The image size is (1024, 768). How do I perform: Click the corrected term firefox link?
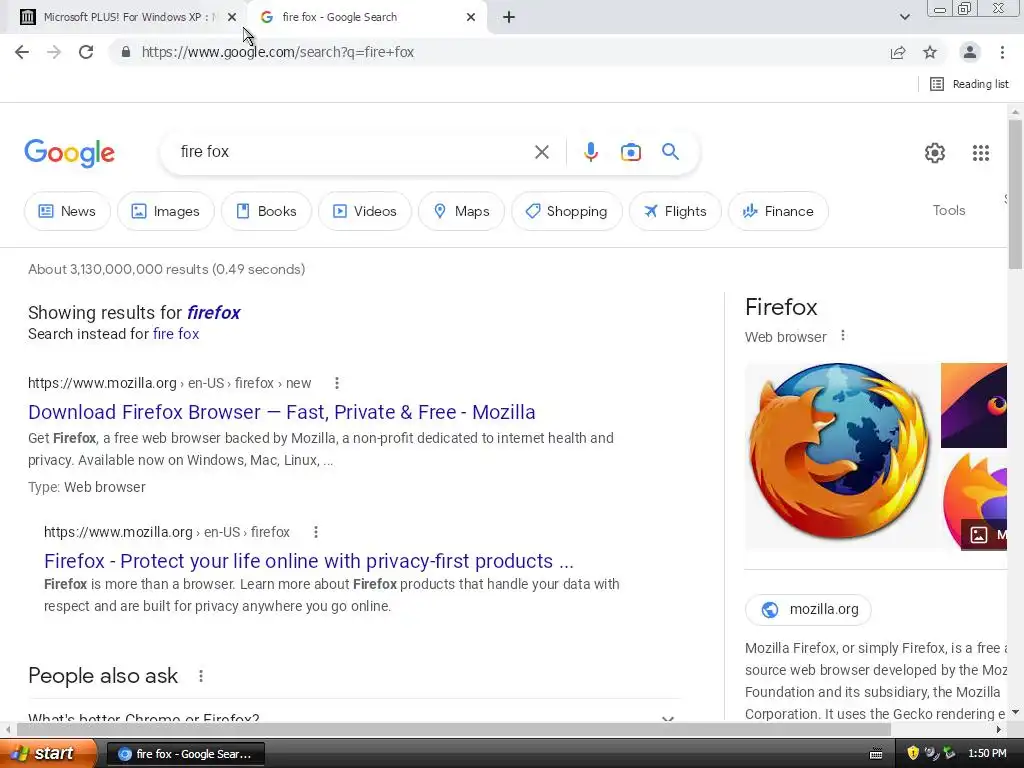point(214,313)
